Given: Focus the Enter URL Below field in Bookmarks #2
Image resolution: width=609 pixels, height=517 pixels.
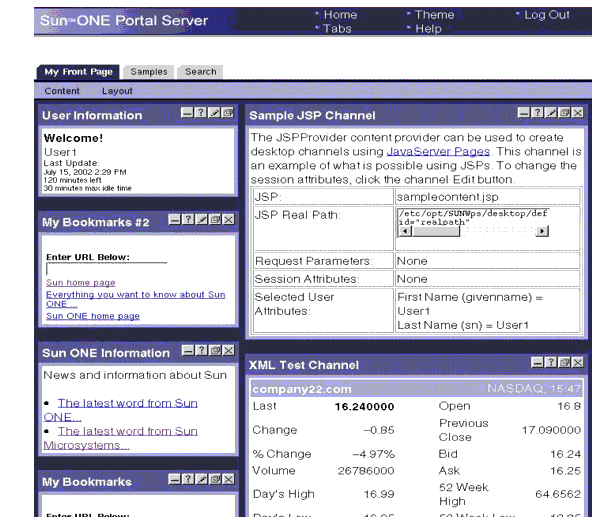Looking at the screenshot, I should coord(106,269).
